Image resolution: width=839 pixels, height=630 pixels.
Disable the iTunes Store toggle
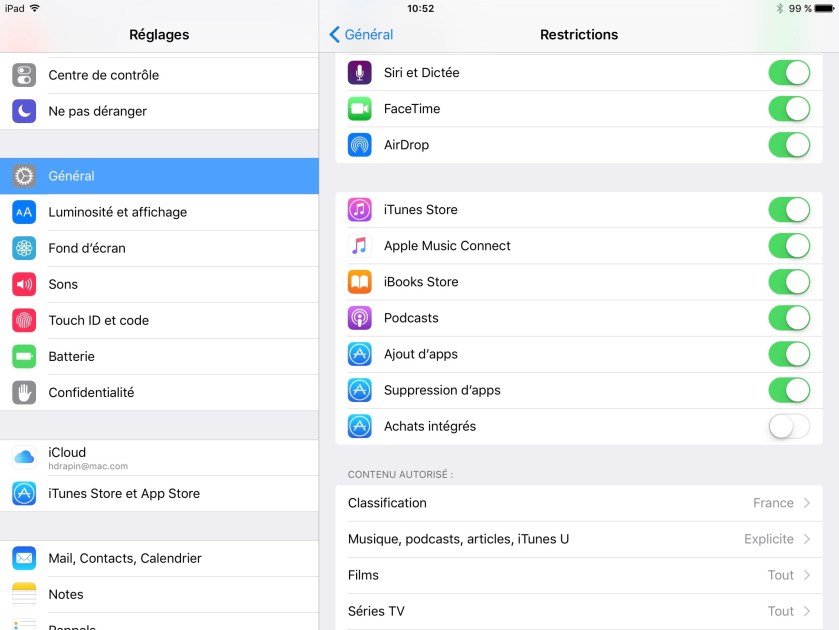click(788, 210)
